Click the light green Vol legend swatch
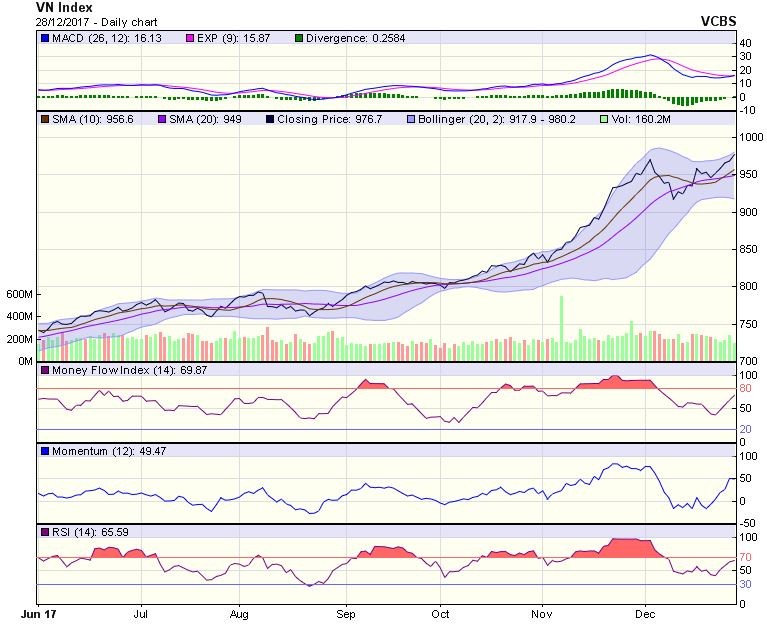Screen dimensions: 767x625 coord(602,120)
